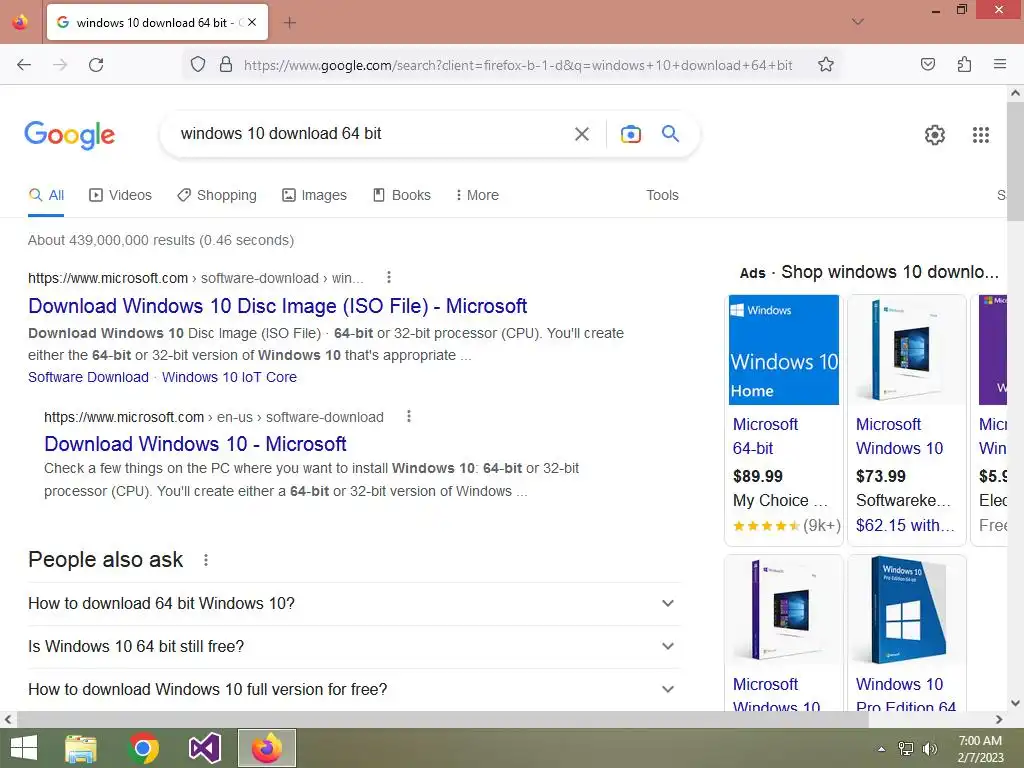Open the Windows 10 Home product image
Image resolution: width=1024 pixels, height=768 pixels.
tap(784, 349)
